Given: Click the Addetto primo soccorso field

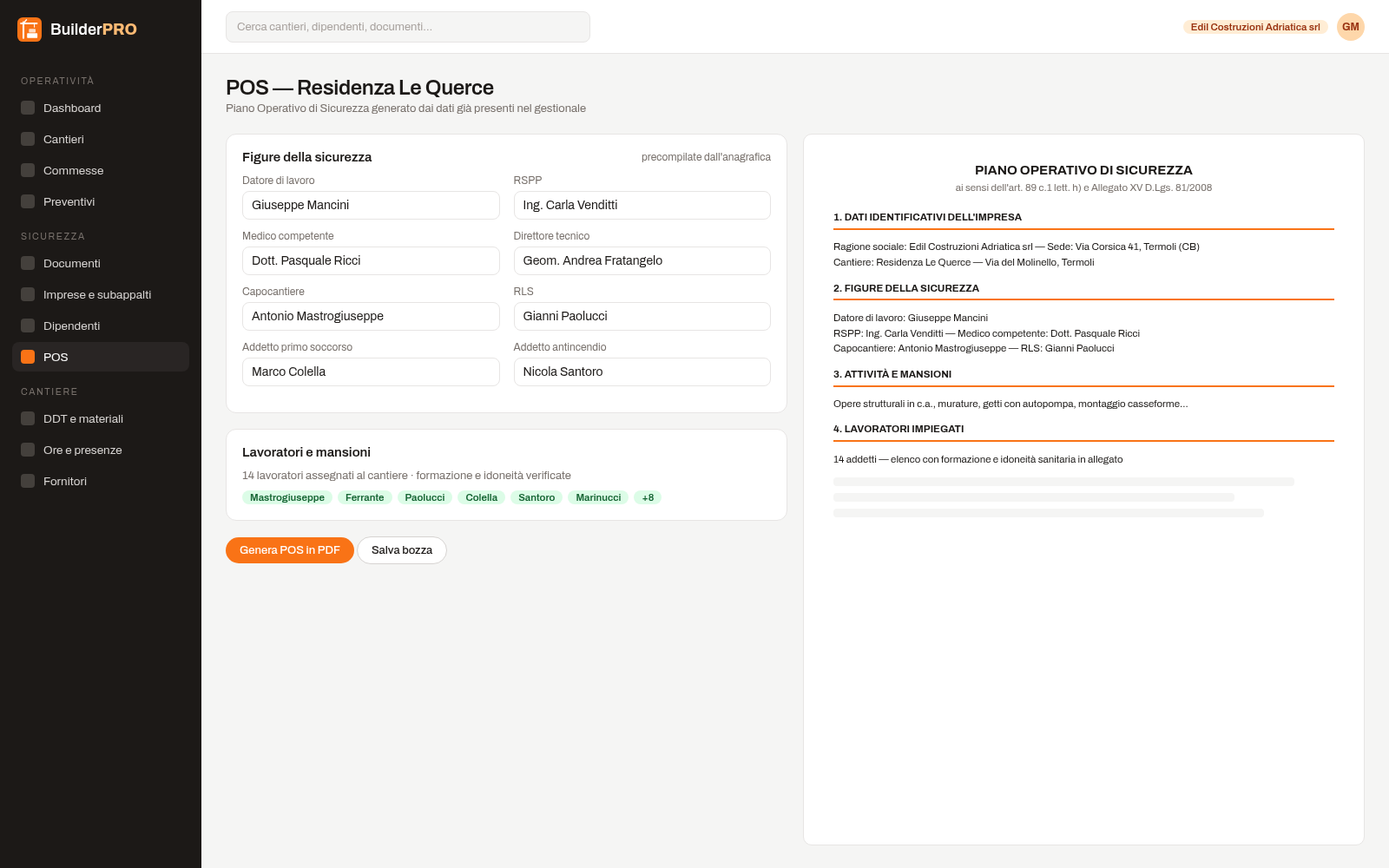Looking at the screenshot, I should [x=371, y=372].
